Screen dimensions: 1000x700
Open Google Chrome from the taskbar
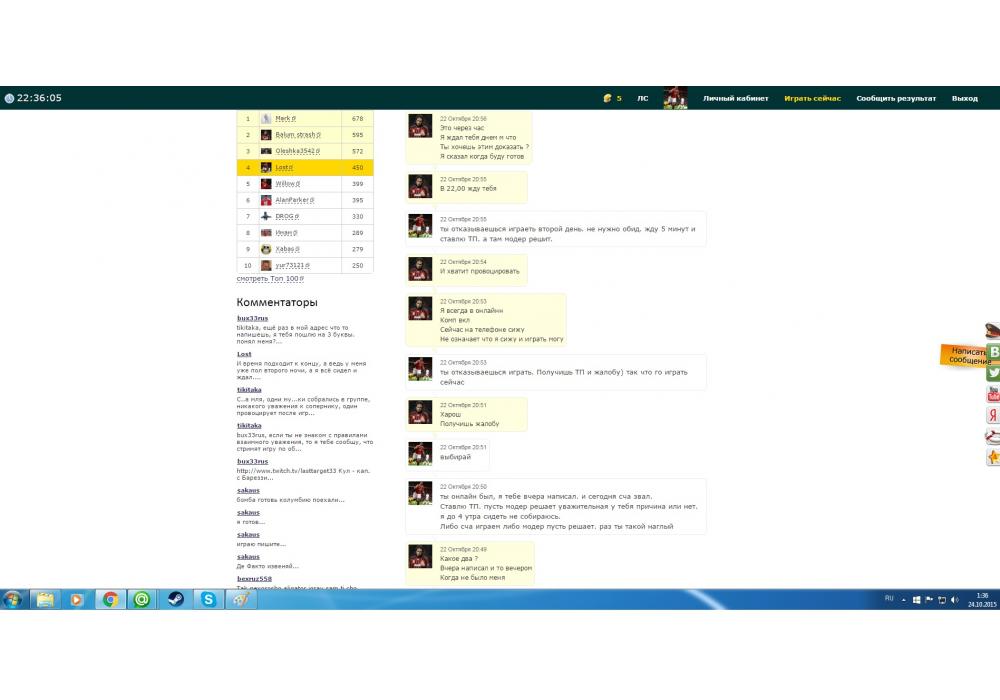(110, 599)
